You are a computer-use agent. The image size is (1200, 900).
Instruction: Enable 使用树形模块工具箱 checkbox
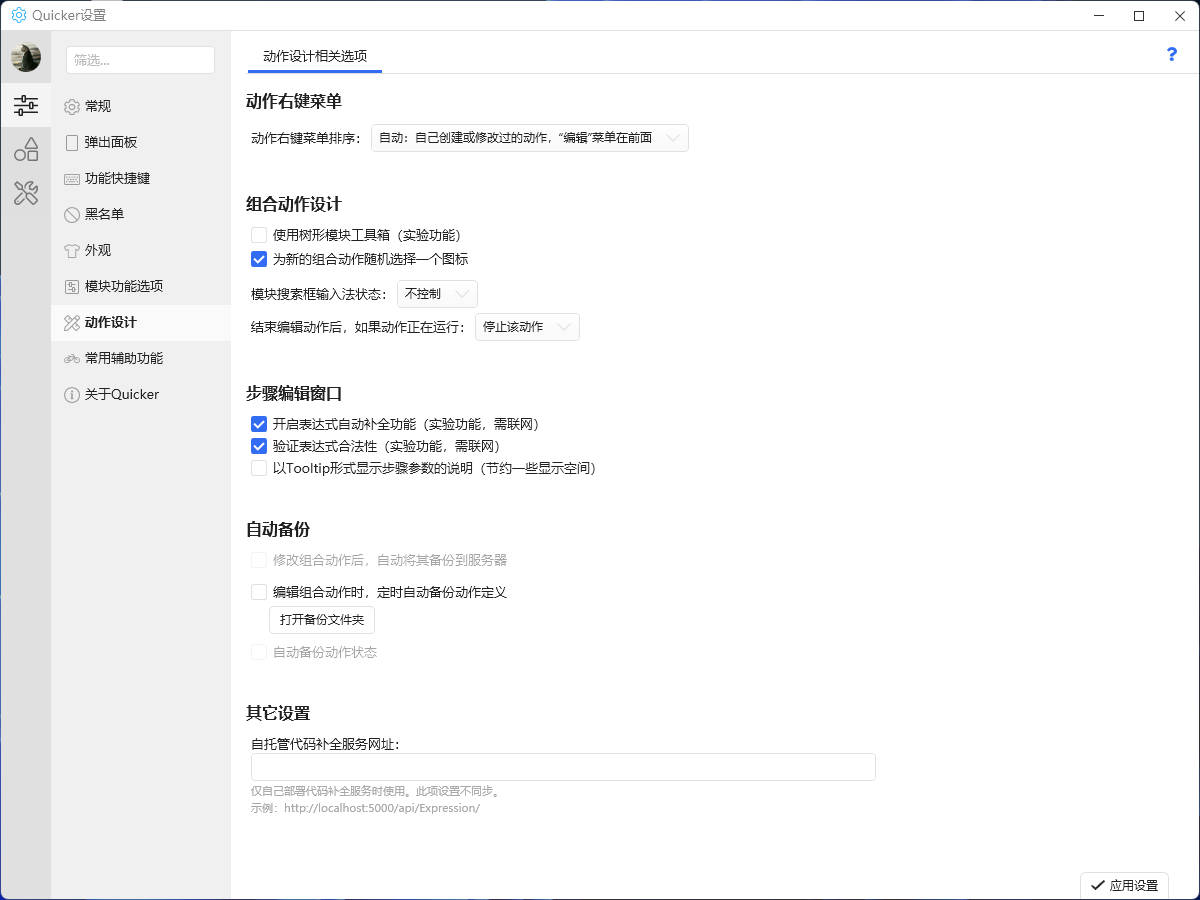(259, 235)
